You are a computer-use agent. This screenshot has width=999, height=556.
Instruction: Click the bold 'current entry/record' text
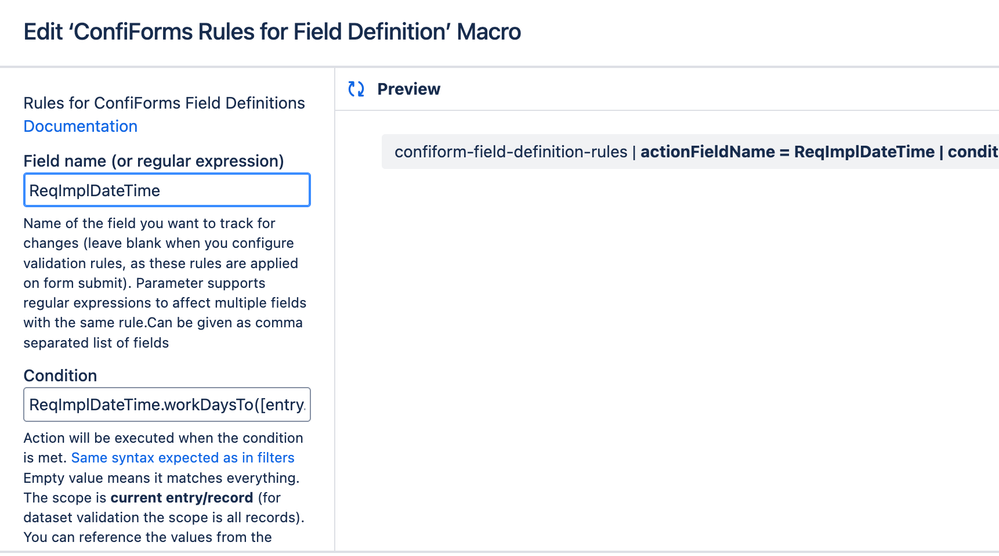tap(181, 498)
